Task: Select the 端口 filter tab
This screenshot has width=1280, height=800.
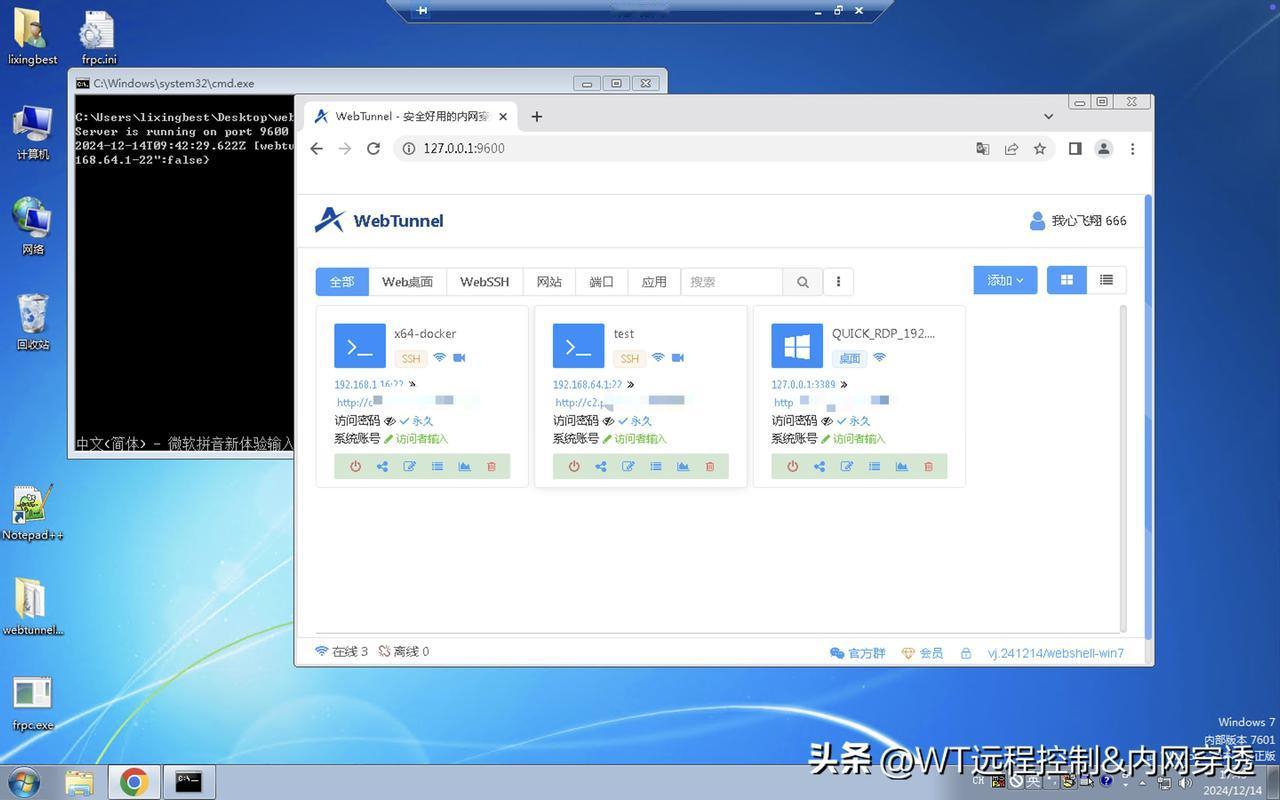Action: tap(602, 282)
